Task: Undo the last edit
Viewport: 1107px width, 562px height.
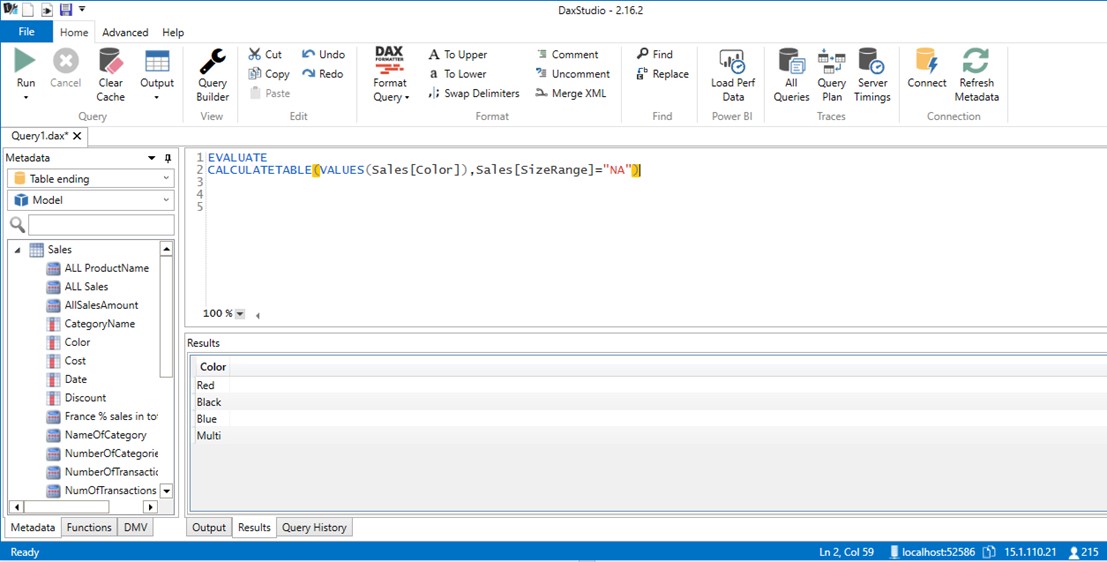Action: coord(323,54)
